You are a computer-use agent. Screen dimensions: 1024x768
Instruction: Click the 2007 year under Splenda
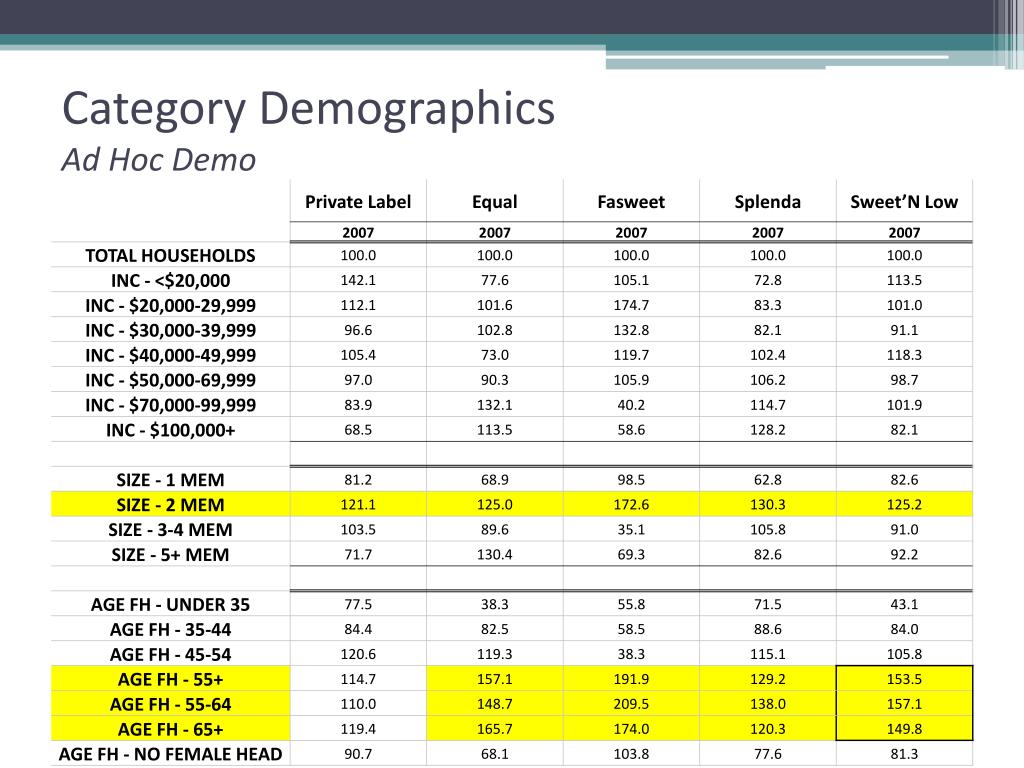pos(767,232)
